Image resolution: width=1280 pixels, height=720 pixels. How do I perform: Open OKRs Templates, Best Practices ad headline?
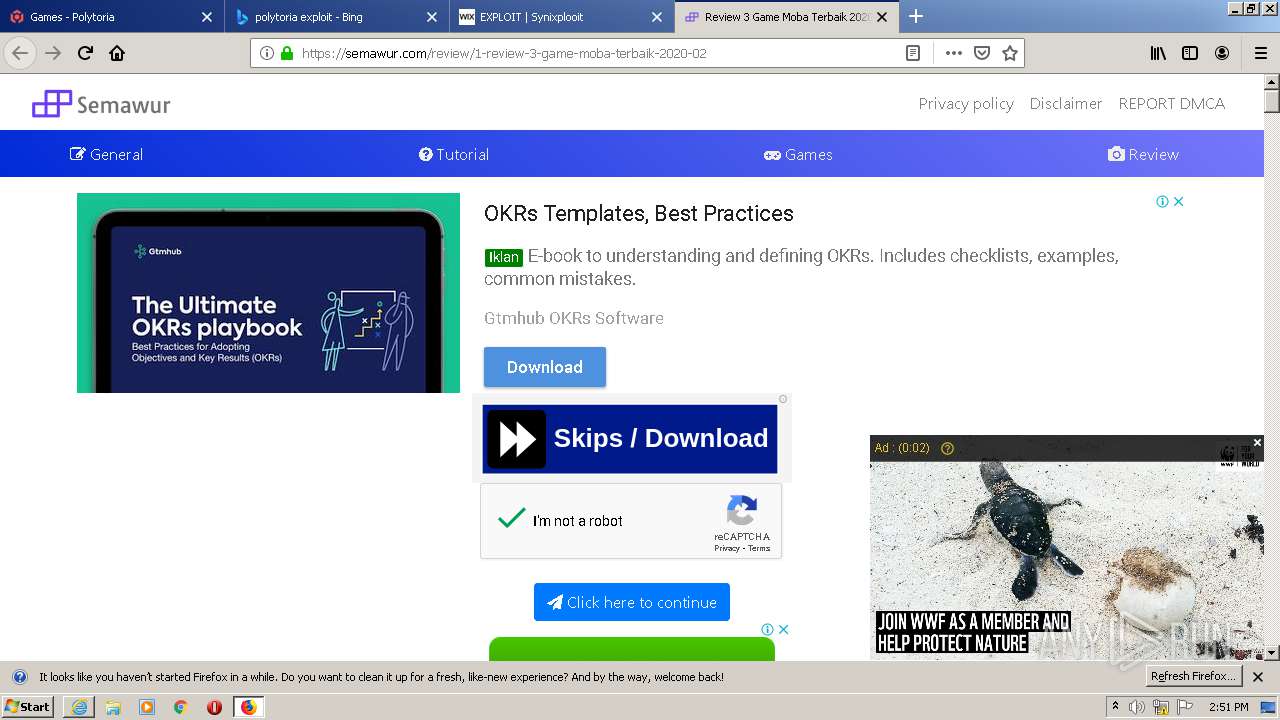click(639, 213)
